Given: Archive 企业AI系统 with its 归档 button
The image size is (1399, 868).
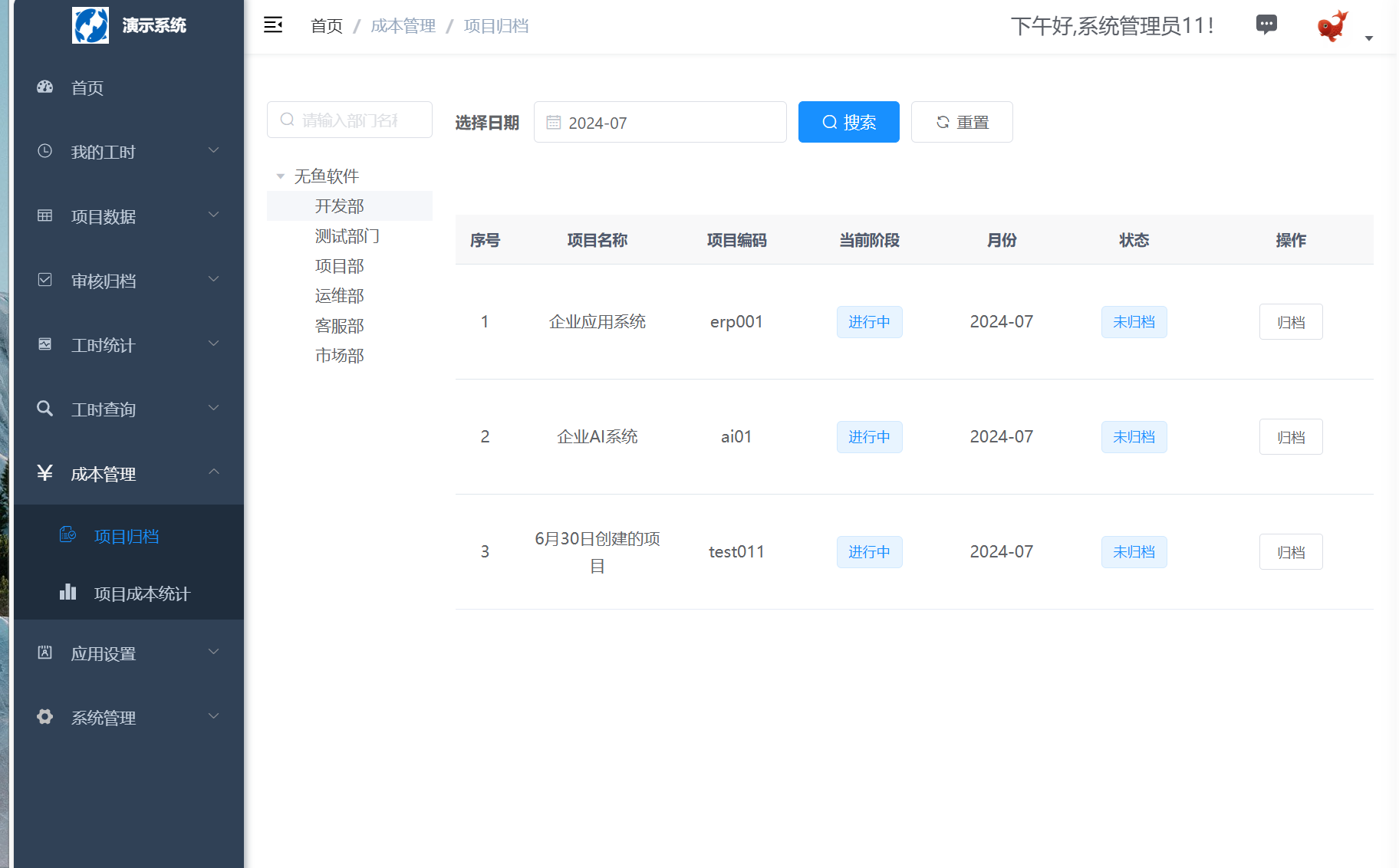Looking at the screenshot, I should tap(1291, 437).
